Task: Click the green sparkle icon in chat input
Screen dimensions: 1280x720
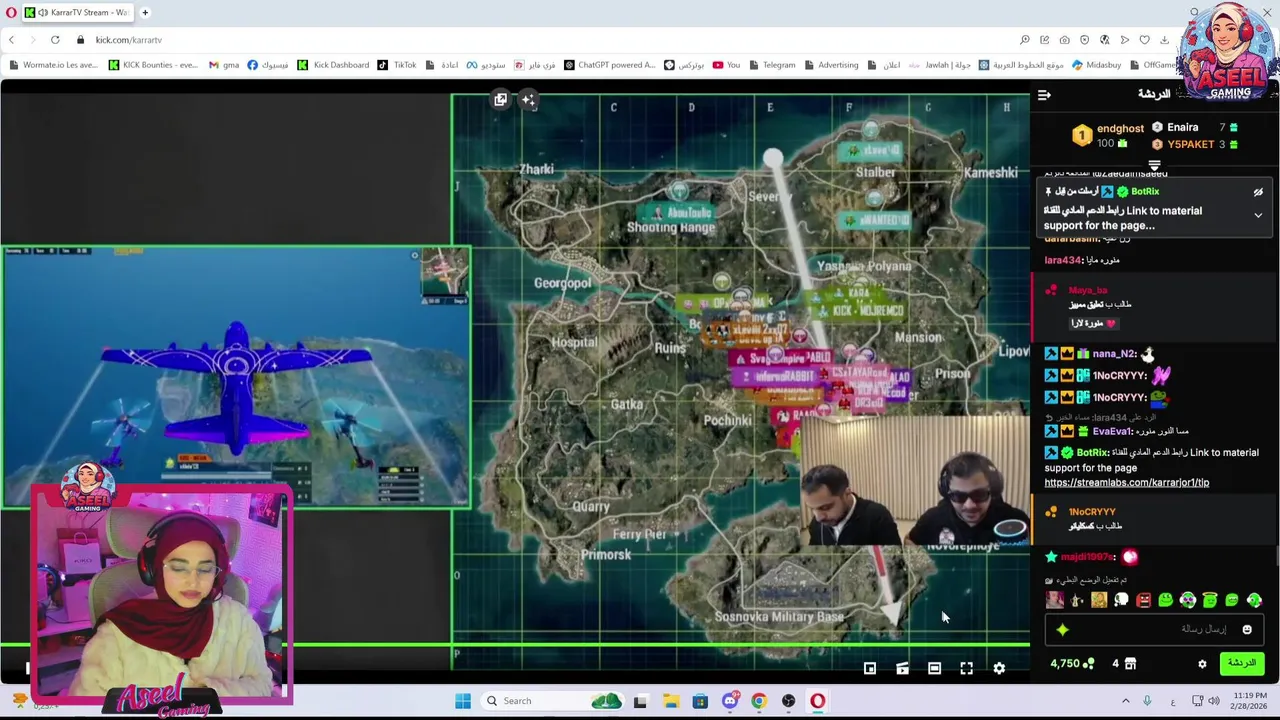Action: coord(1062,629)
